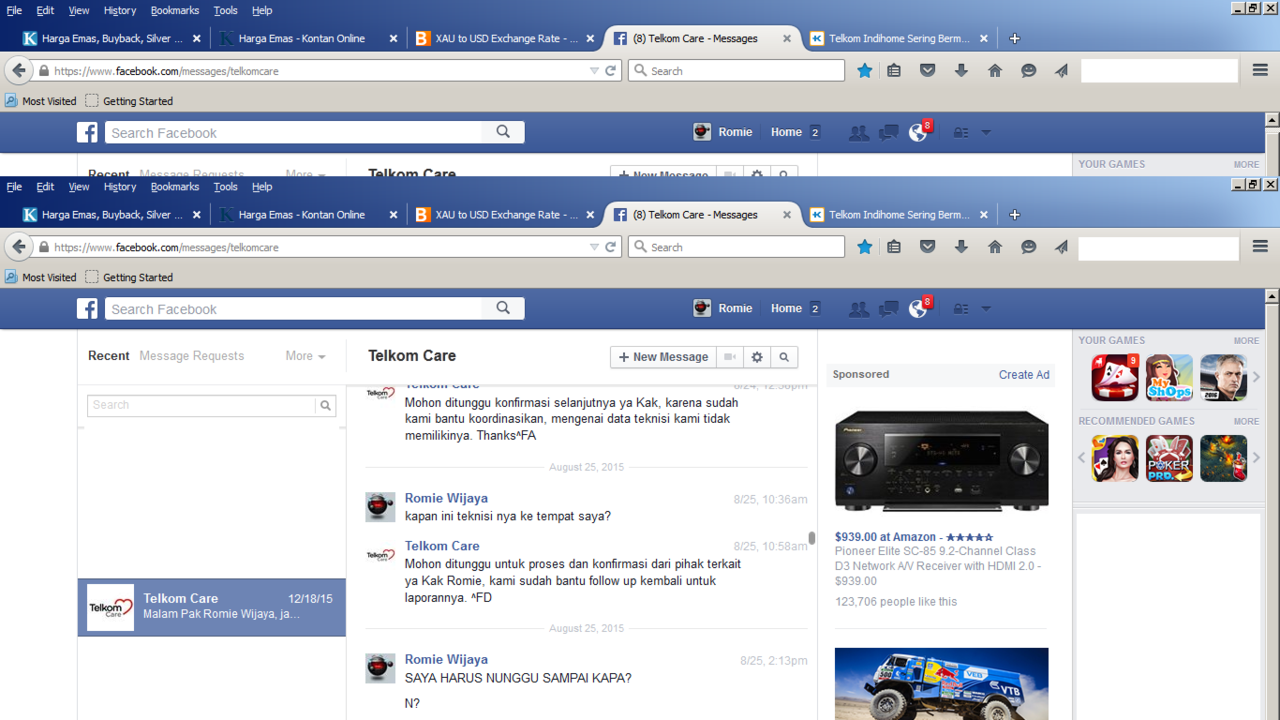The height and width of the screenshot is (720, 1280).
Task: Open account dropdown arrow in back window
Action: click(x=986, y=133)
